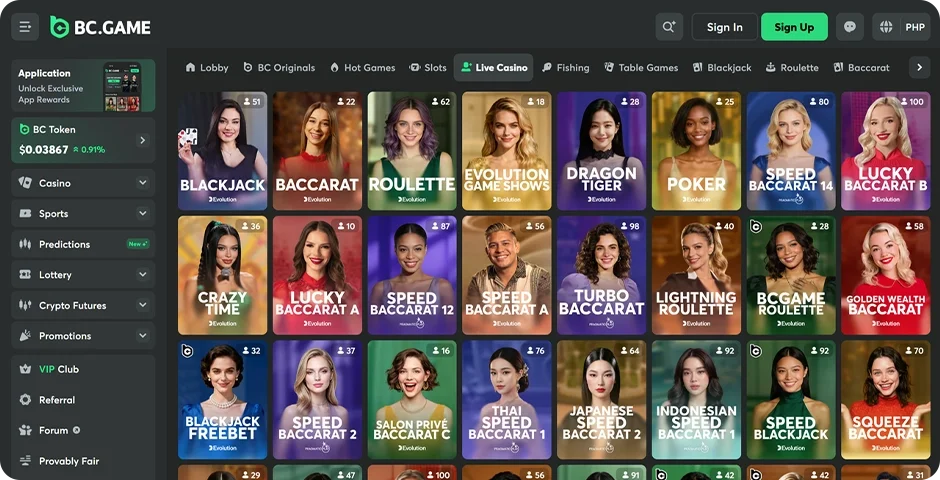Open the Application rewards banner

tap(83, 86)
